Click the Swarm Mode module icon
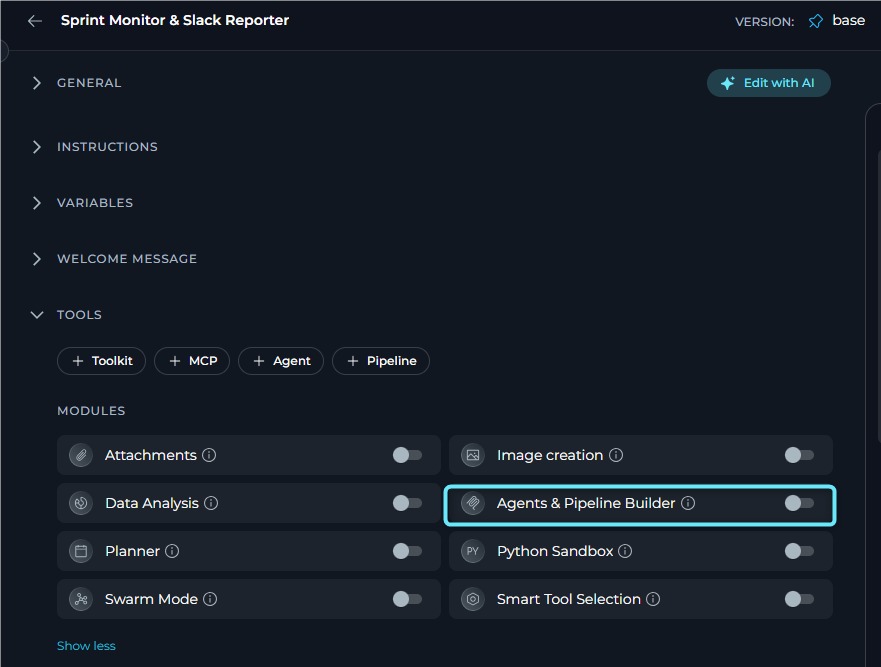The height and width of the screenshot is (667, 881). [81, 599]
